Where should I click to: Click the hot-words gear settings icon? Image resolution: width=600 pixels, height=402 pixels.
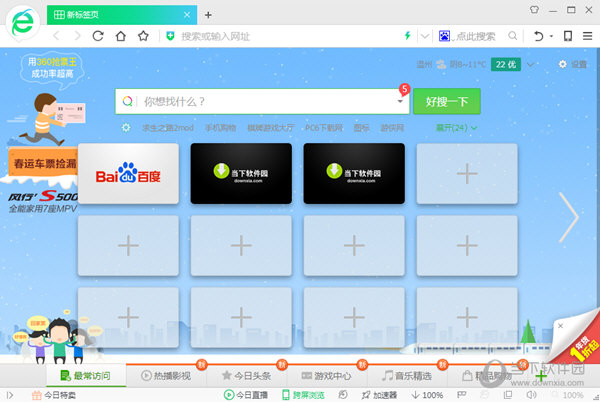point(126,127)
